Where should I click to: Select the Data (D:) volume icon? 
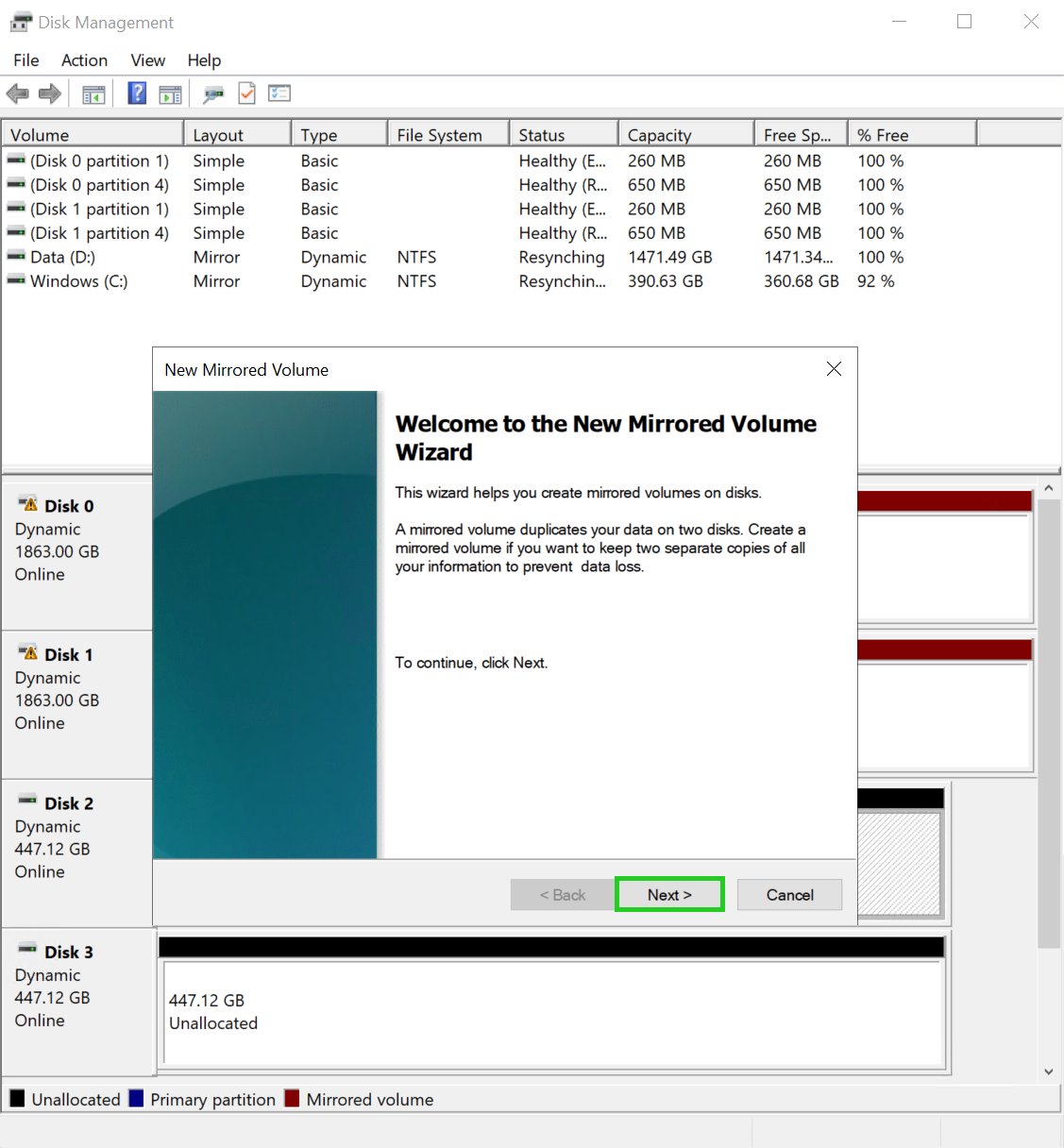coord(14,257)
